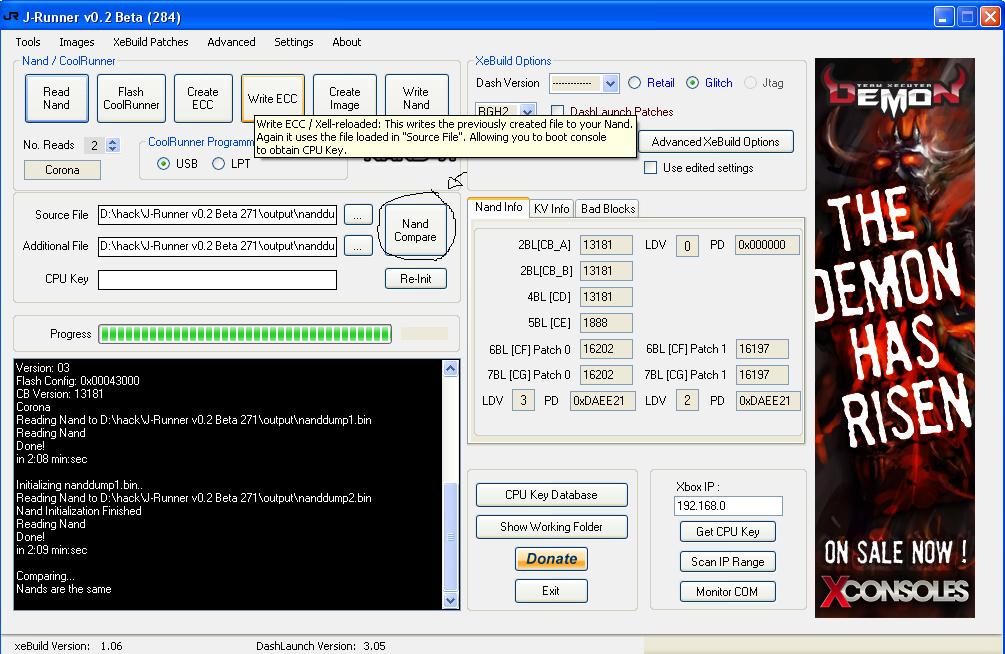Click the J-Runner title bar icon
The height and width of the screenshot is (654, 1005).
[11, 16]
